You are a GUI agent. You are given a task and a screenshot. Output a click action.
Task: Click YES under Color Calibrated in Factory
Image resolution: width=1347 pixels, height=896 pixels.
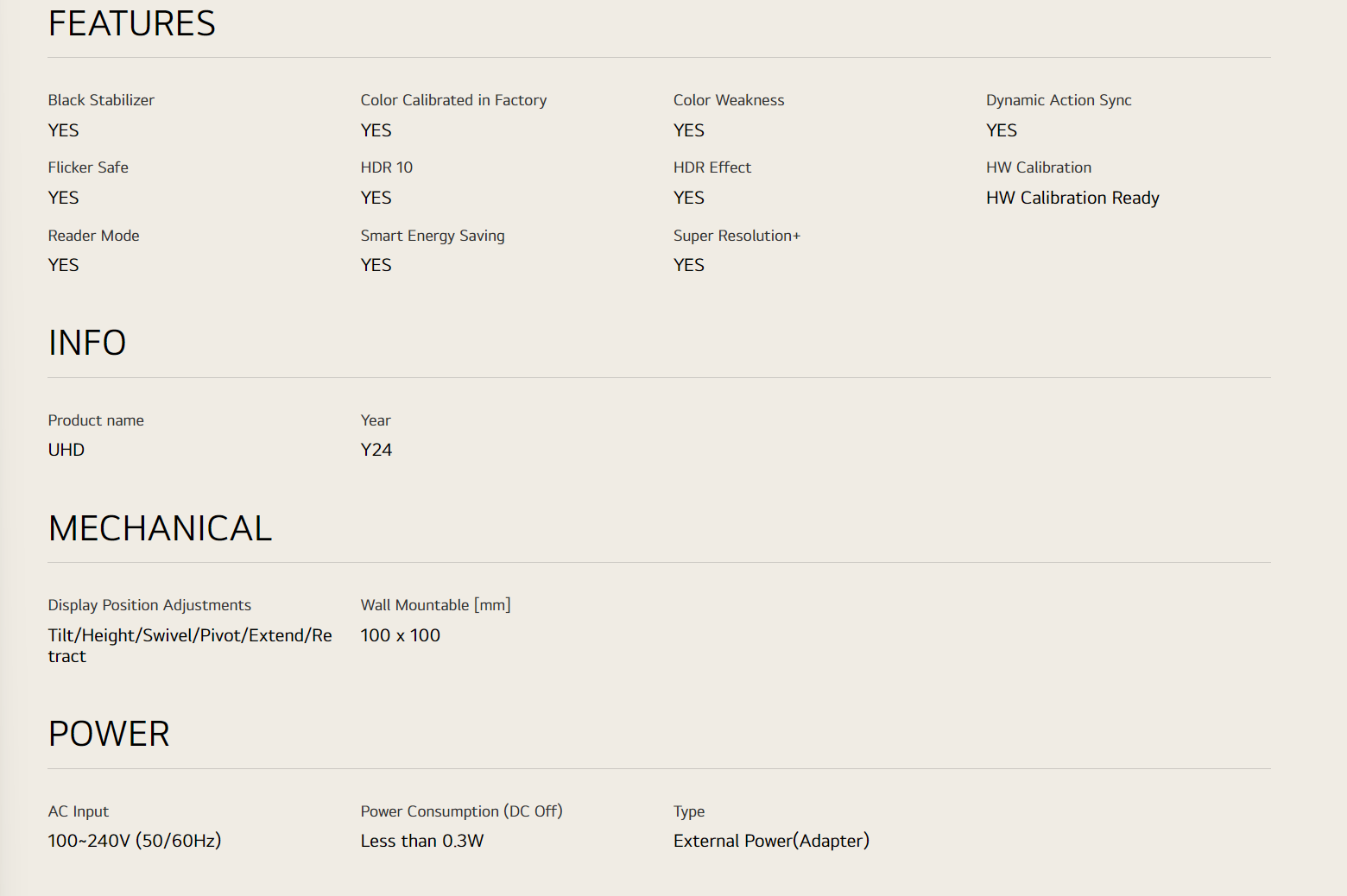coord(376,130)
